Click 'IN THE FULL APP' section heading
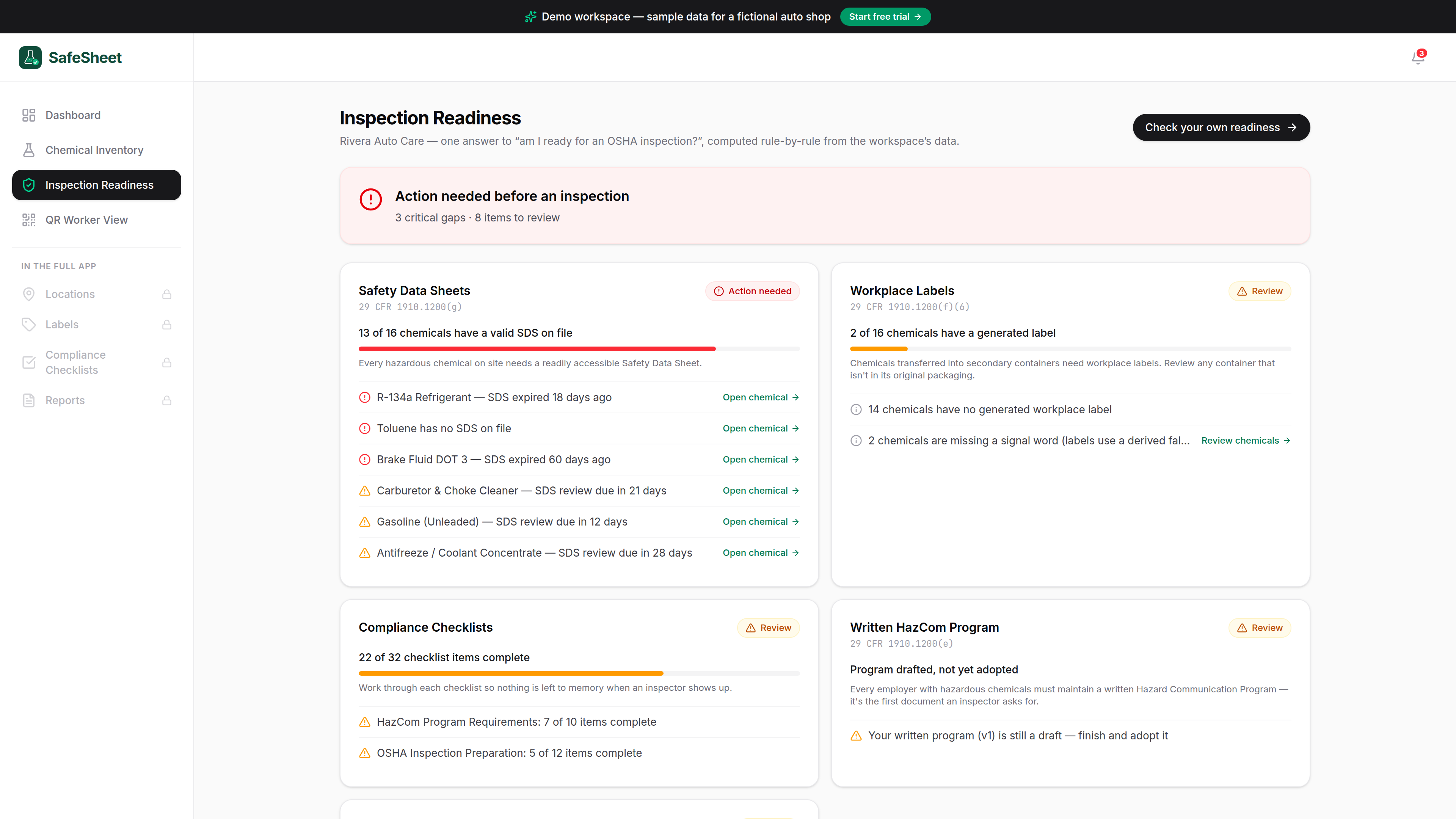1456x819 pixels. click(x=59, y=266)
